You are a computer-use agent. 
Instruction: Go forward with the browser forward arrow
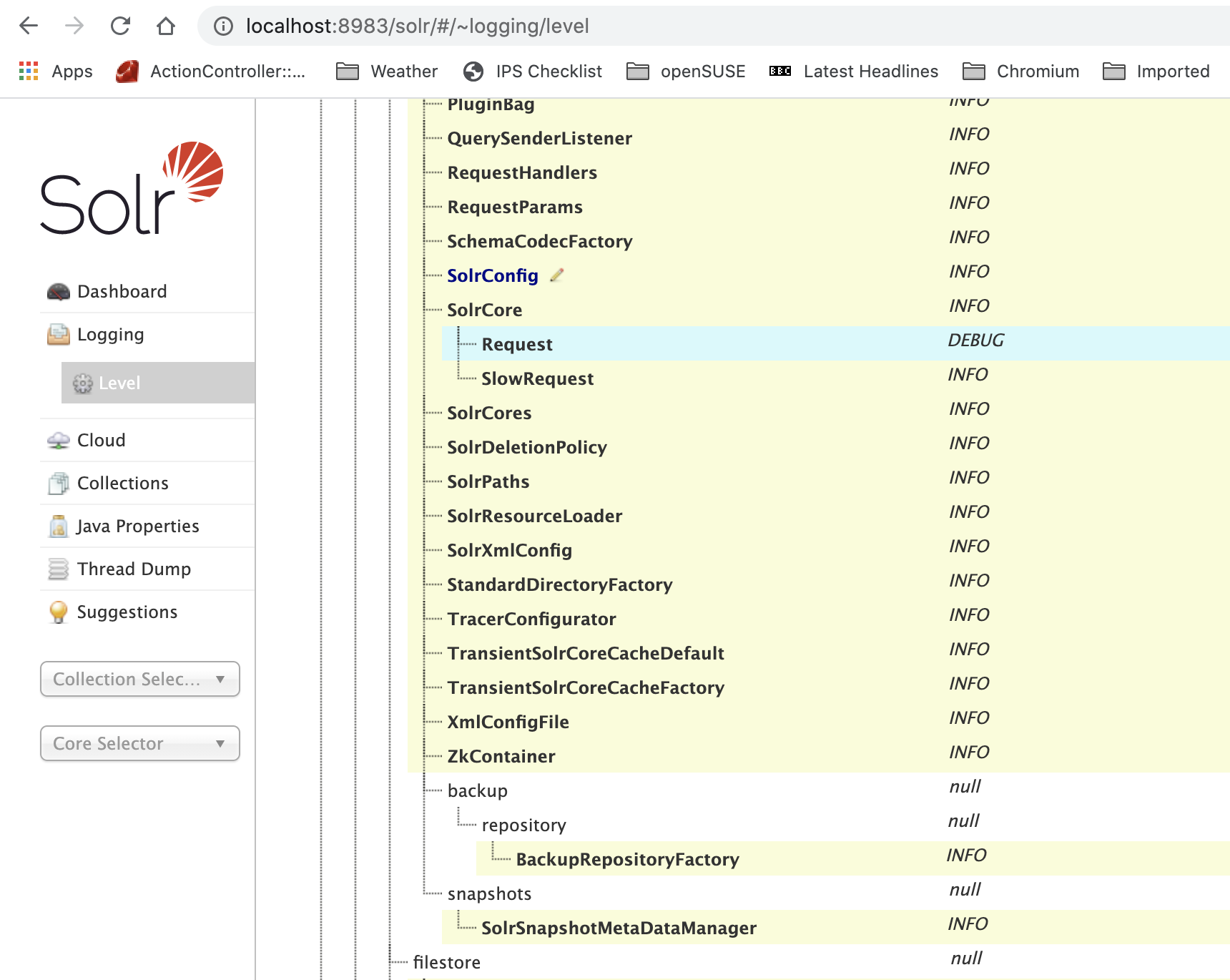74,26
